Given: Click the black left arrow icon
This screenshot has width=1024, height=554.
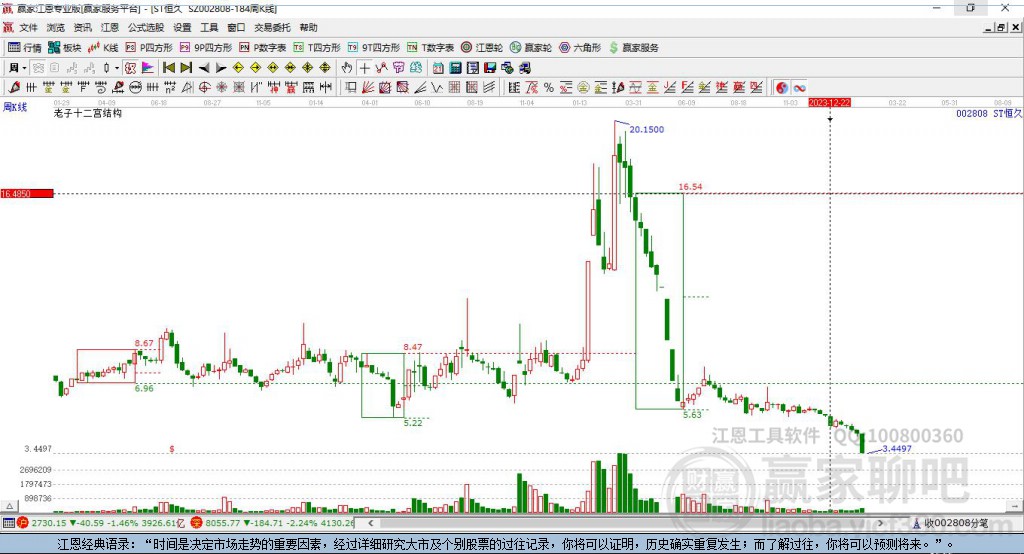Looking at the screenshot, I should (204, 68).
